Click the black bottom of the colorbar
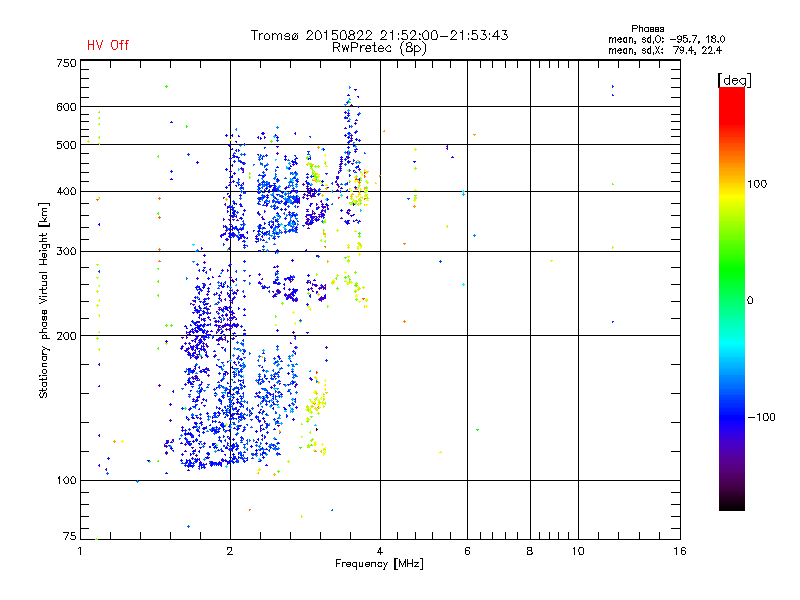Image resolution: width=800 pixels, height=600 pixels. 732,503
